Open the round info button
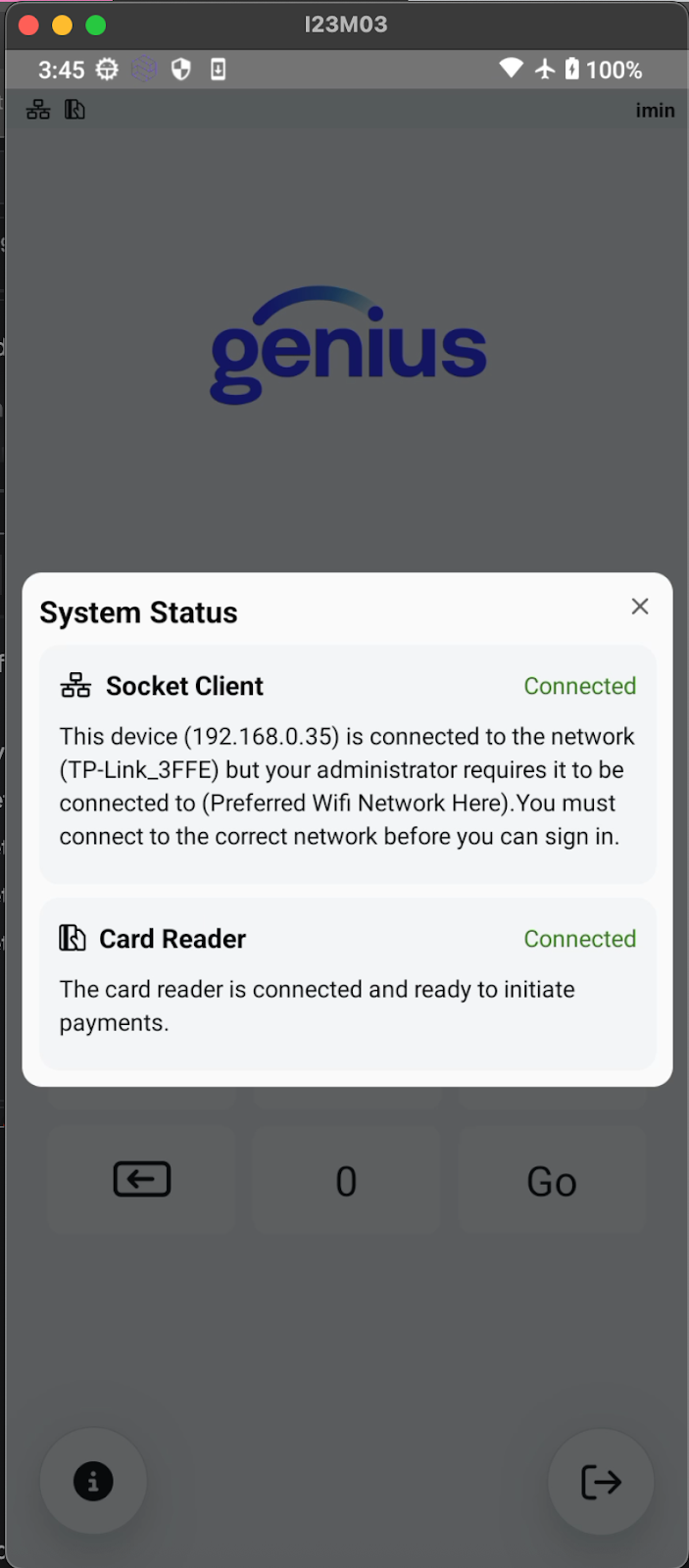This screenshot has width=689, height=1568. pos(93,1481)
